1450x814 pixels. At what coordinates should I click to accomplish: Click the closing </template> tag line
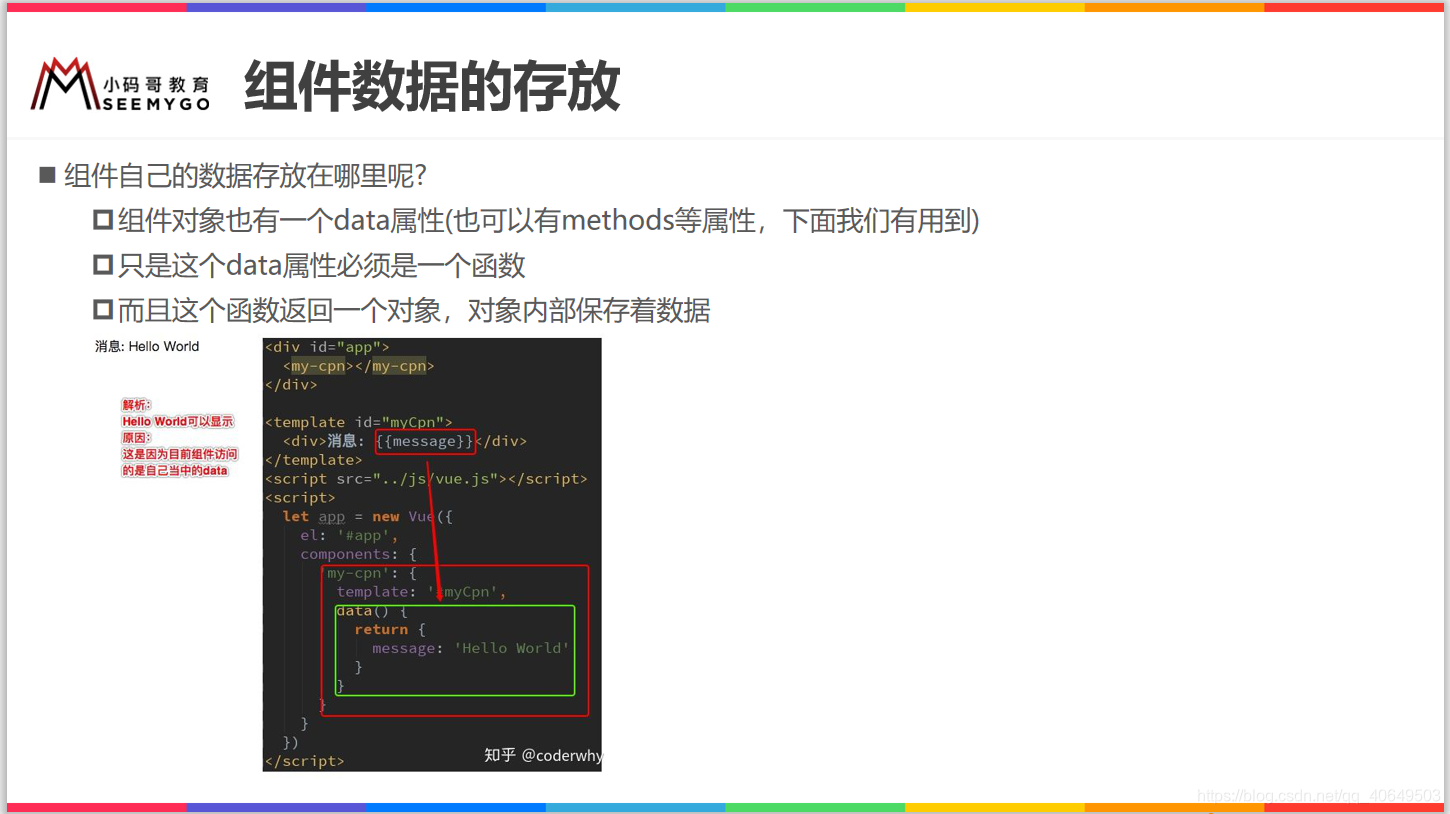(x=313, y=460)
